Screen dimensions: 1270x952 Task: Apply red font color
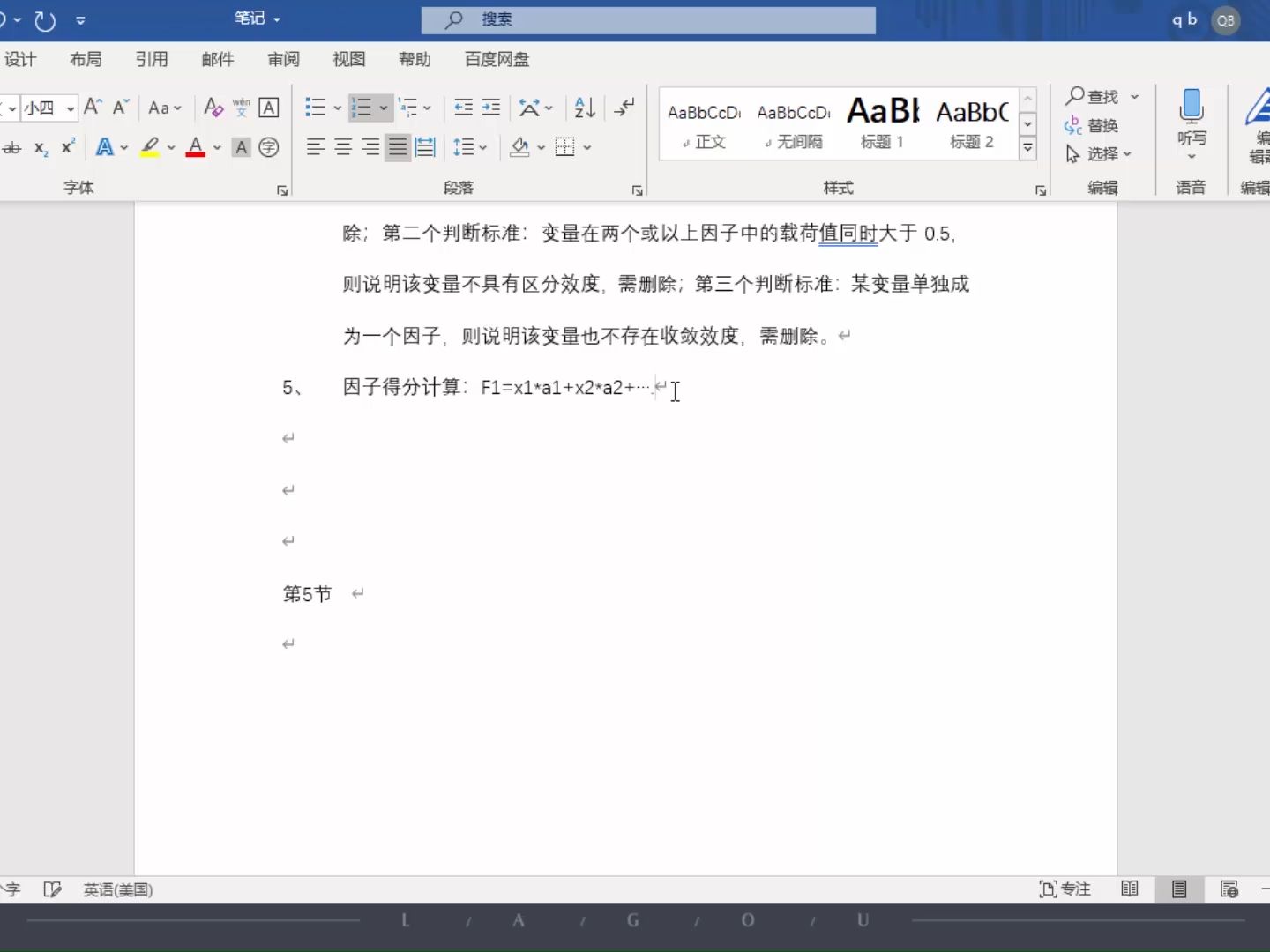tap(196, 147)
